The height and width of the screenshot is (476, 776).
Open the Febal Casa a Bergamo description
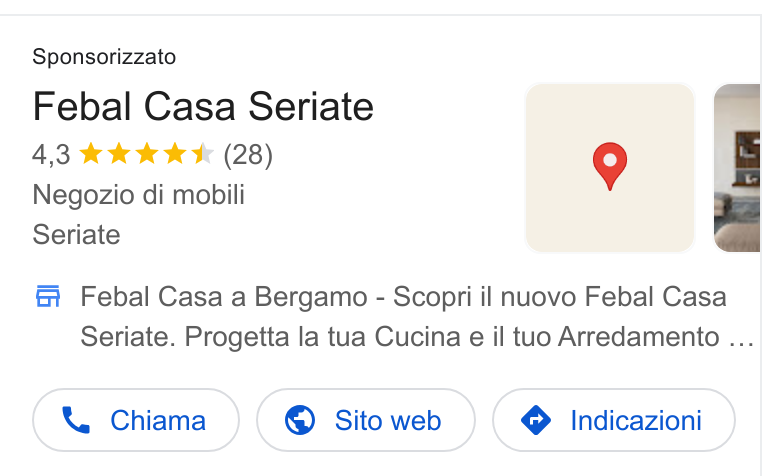click(417, 317)
